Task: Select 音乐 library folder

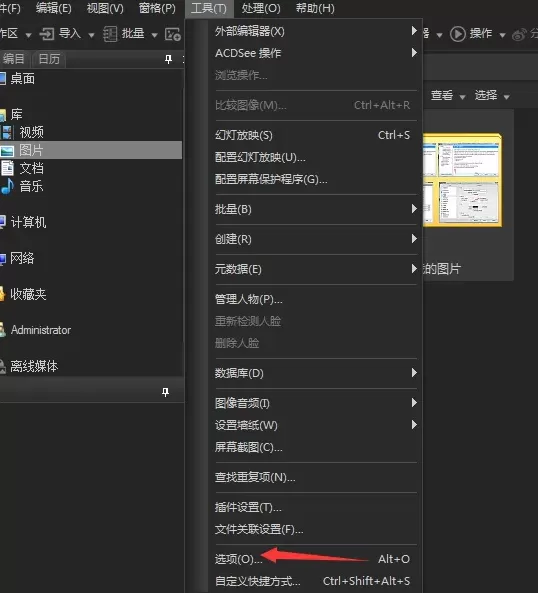Action: click(x=32, y=186)
